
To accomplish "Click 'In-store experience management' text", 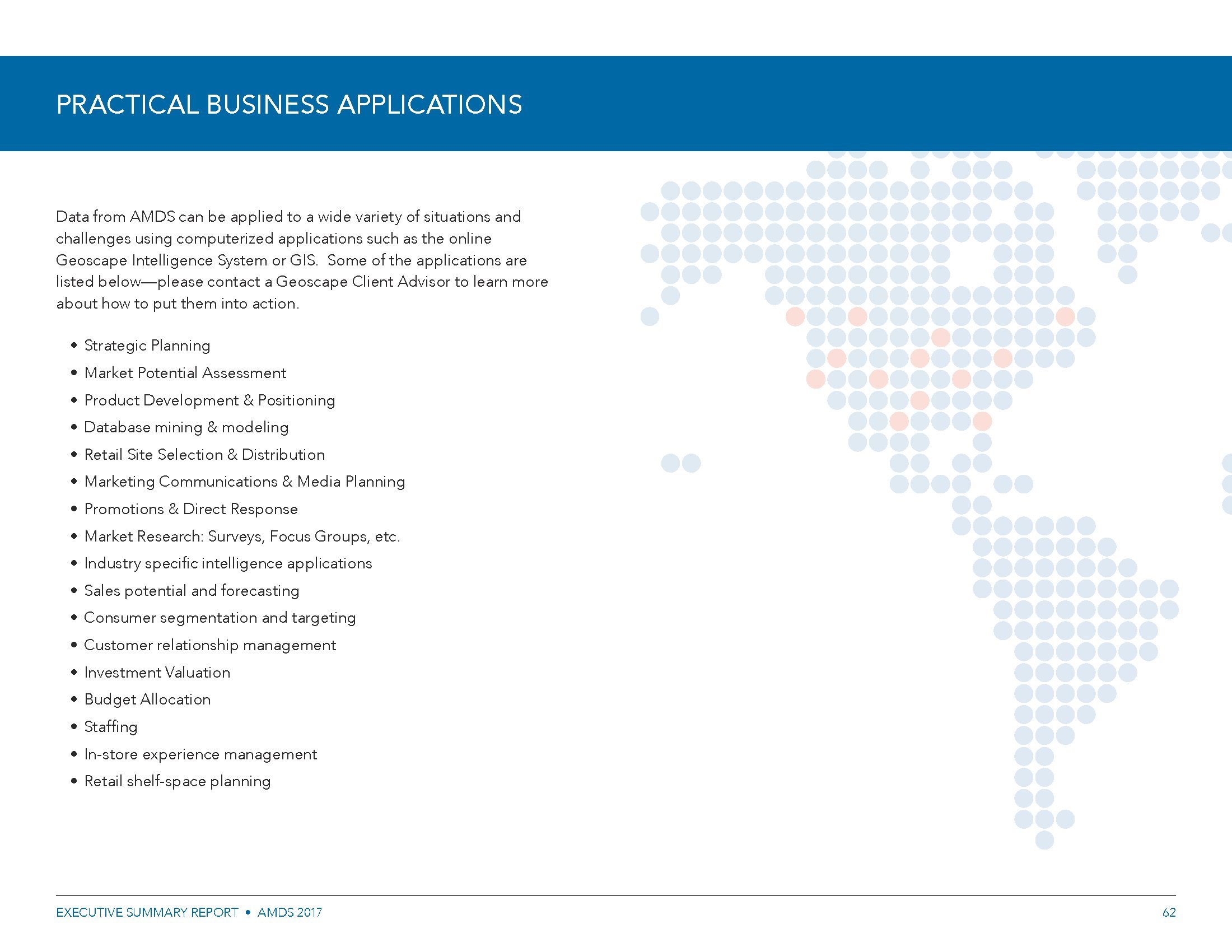I will coord(200,754).
